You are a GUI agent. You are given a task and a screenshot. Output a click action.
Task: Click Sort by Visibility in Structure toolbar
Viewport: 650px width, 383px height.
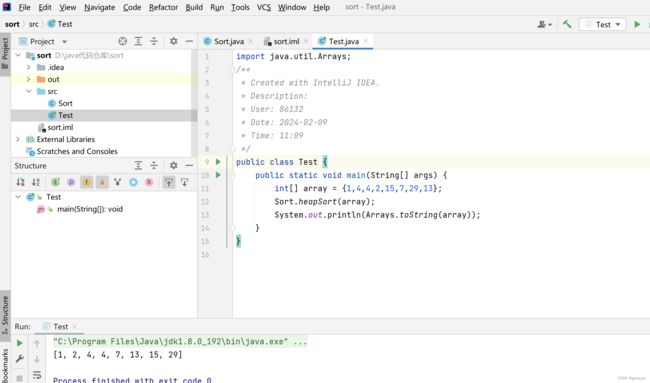[x=20, y=182]
